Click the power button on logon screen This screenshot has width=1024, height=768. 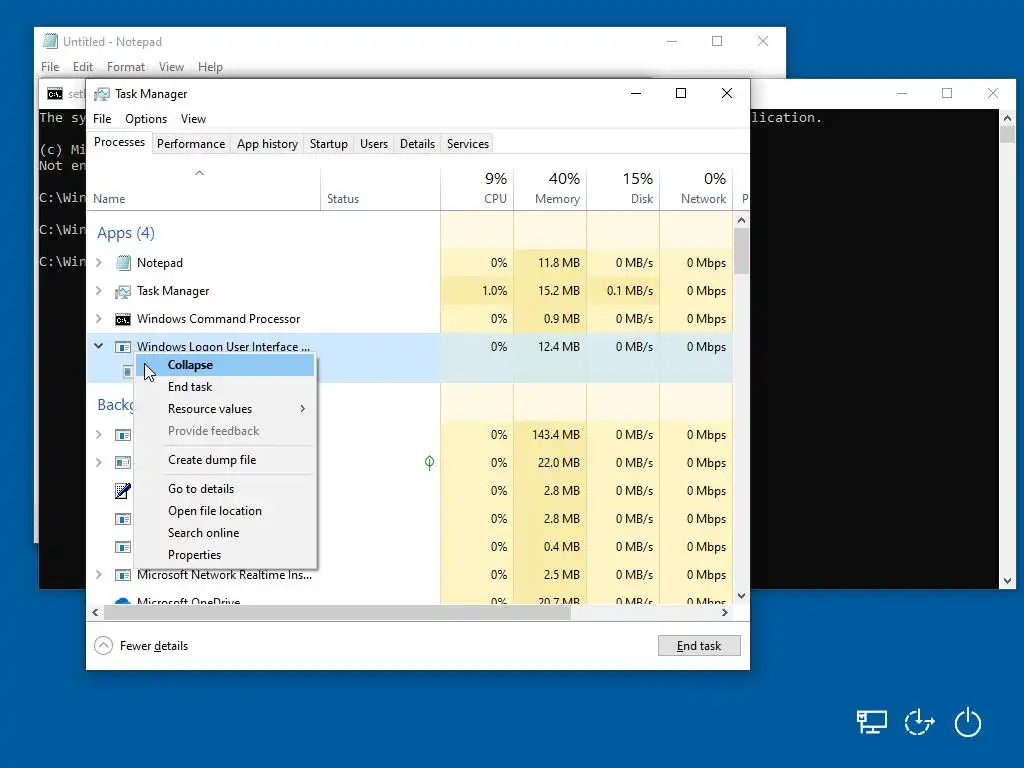pyautogui.click(x=967, y=722)
